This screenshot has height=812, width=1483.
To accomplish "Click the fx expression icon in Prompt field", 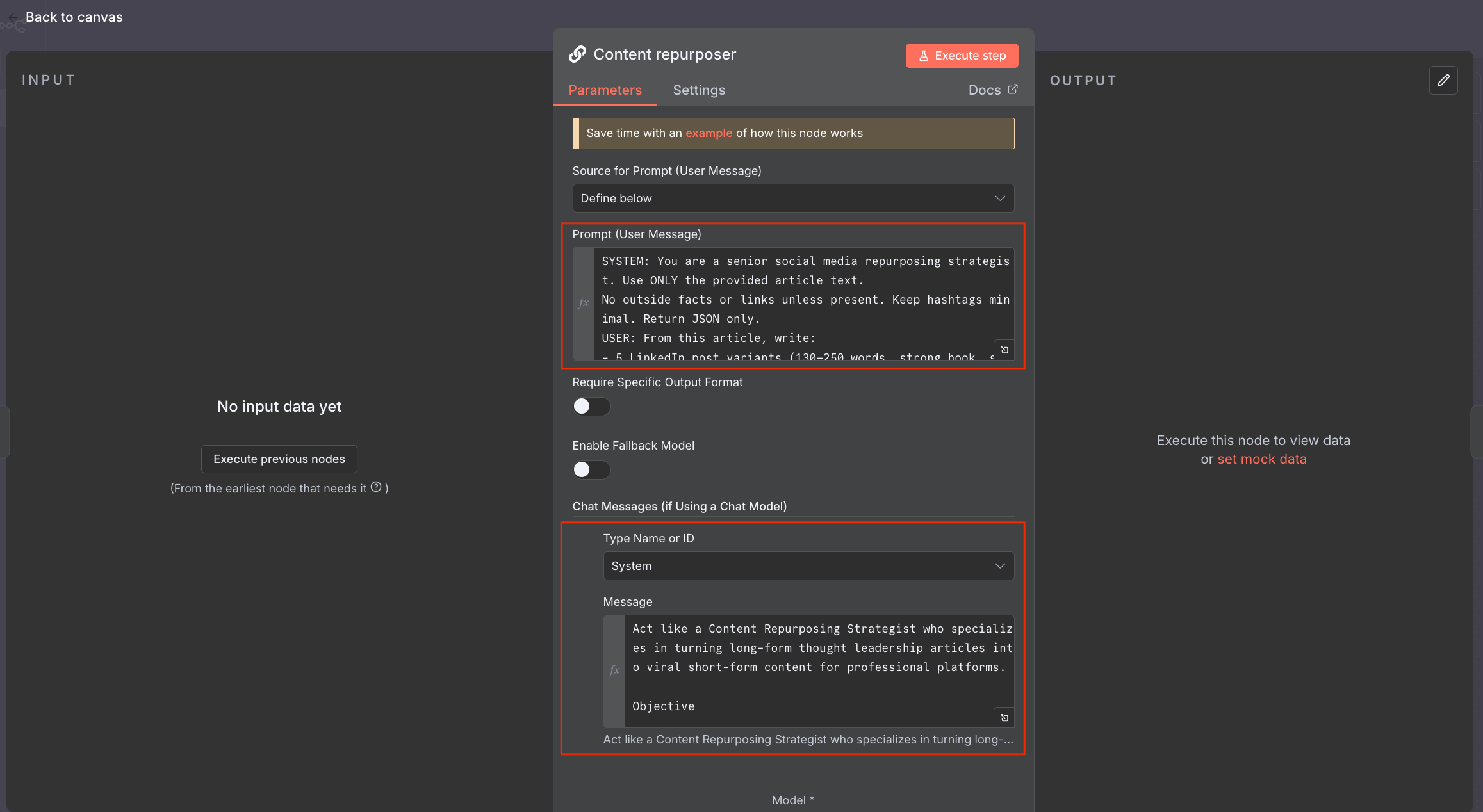I will coord(583,303).
